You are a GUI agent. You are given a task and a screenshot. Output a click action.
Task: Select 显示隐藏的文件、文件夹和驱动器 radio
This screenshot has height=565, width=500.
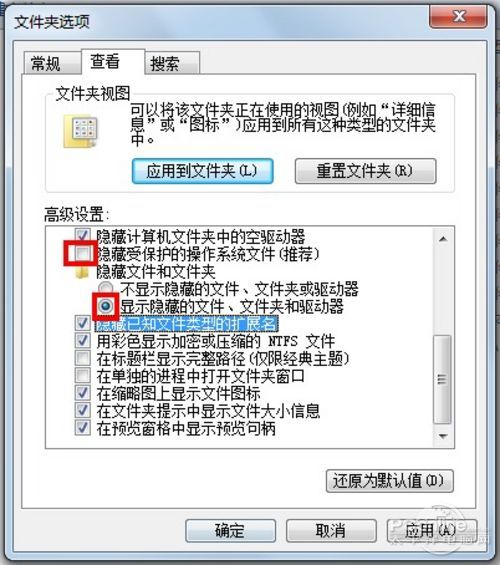point(105,306)
